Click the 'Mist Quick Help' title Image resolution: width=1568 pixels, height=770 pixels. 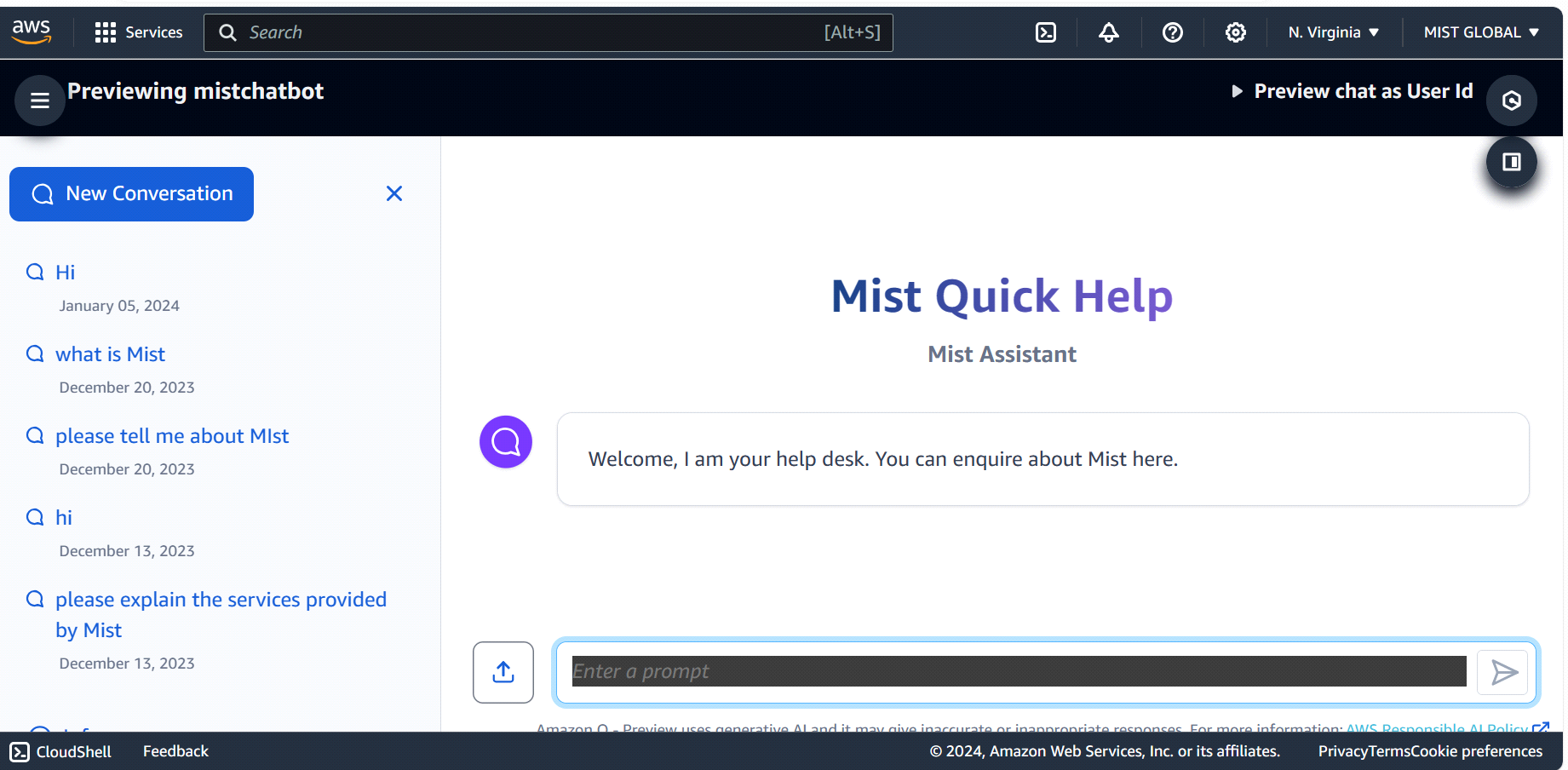[x=1002, y=296]
